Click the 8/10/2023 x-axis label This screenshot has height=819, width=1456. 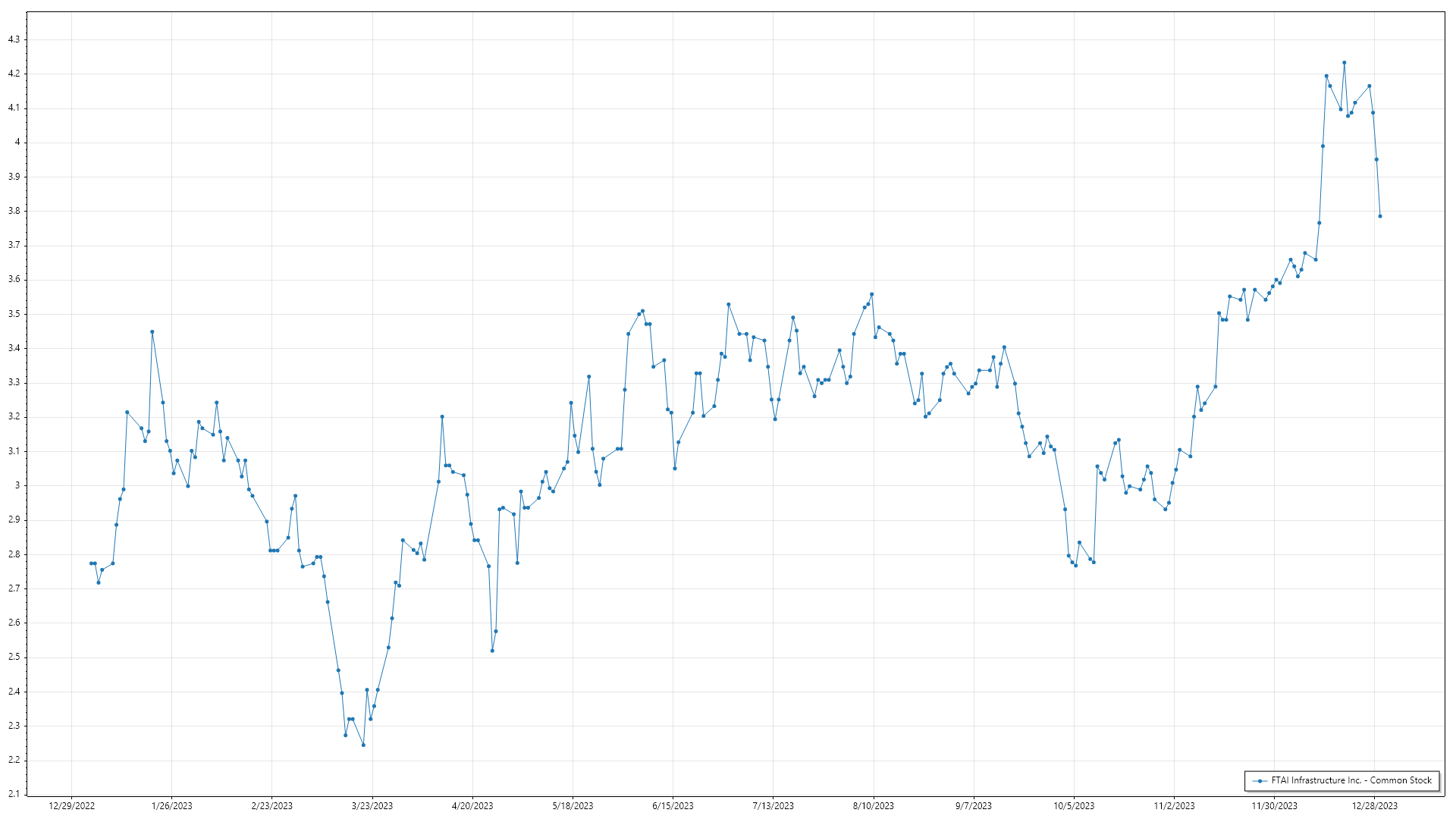pyautogui.click(x=873, y=806)
